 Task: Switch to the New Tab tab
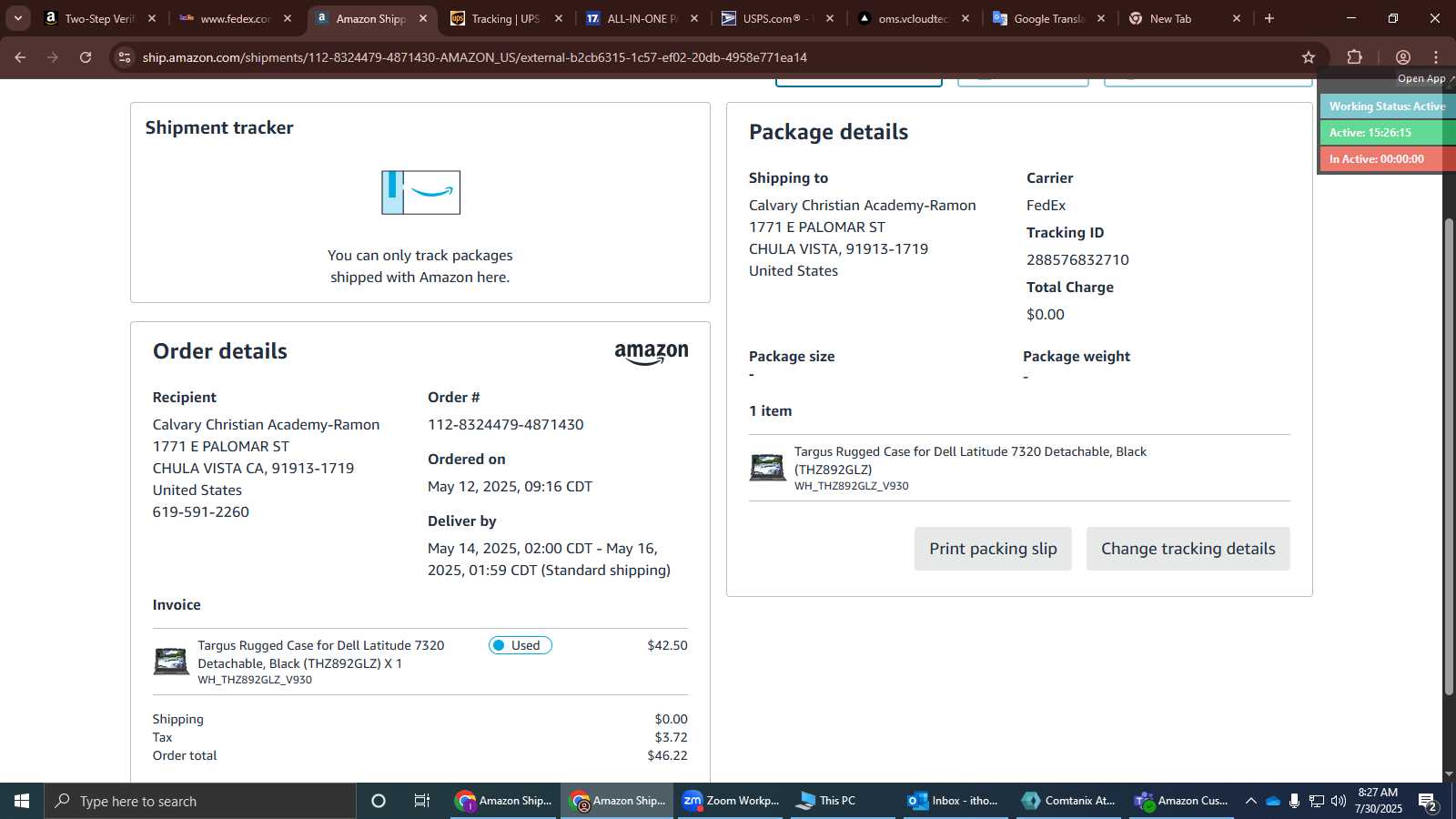[x=1184, y=18]
